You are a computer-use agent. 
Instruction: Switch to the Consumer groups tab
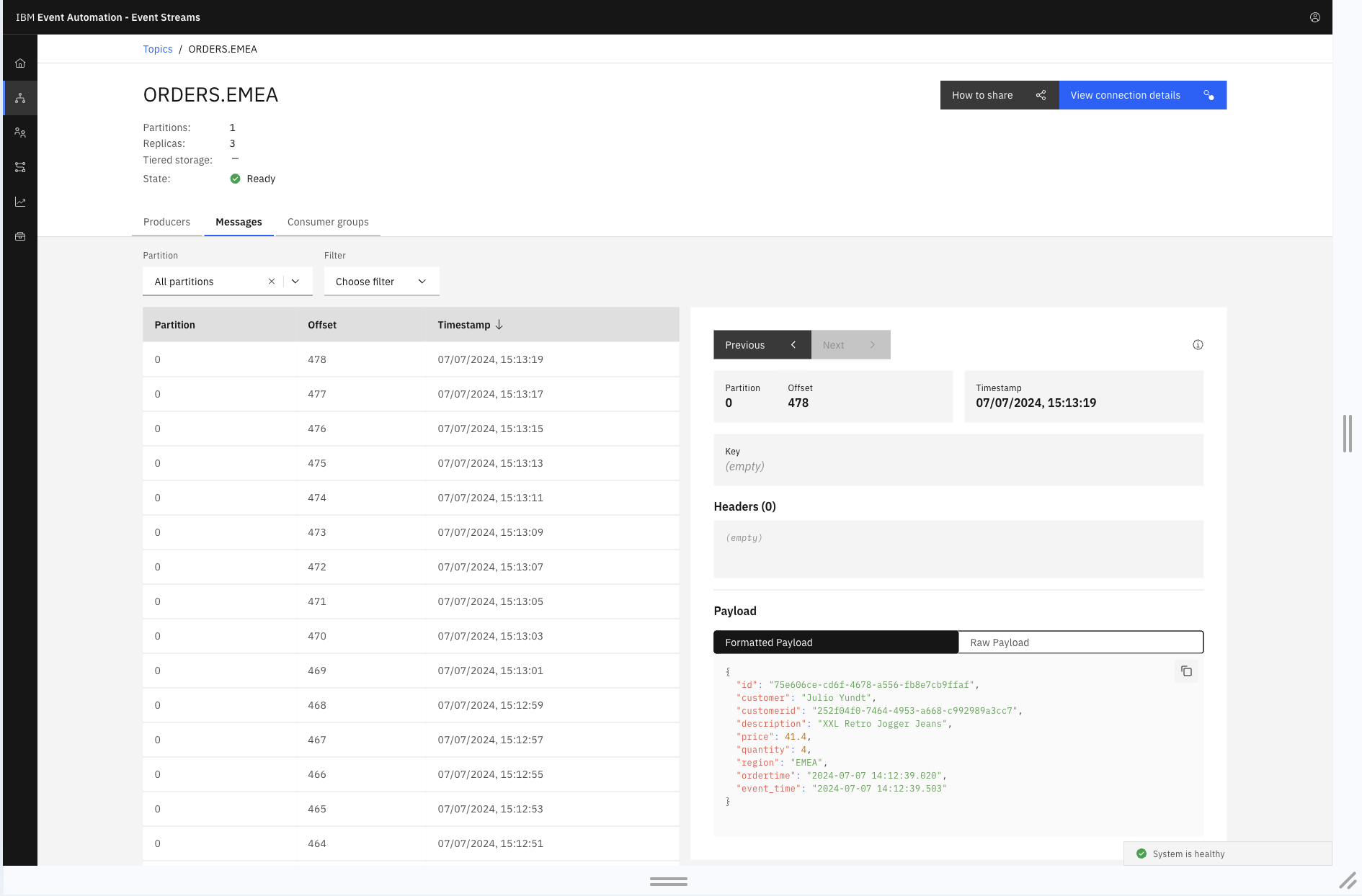pyautogui.click(x=328, y=222)
